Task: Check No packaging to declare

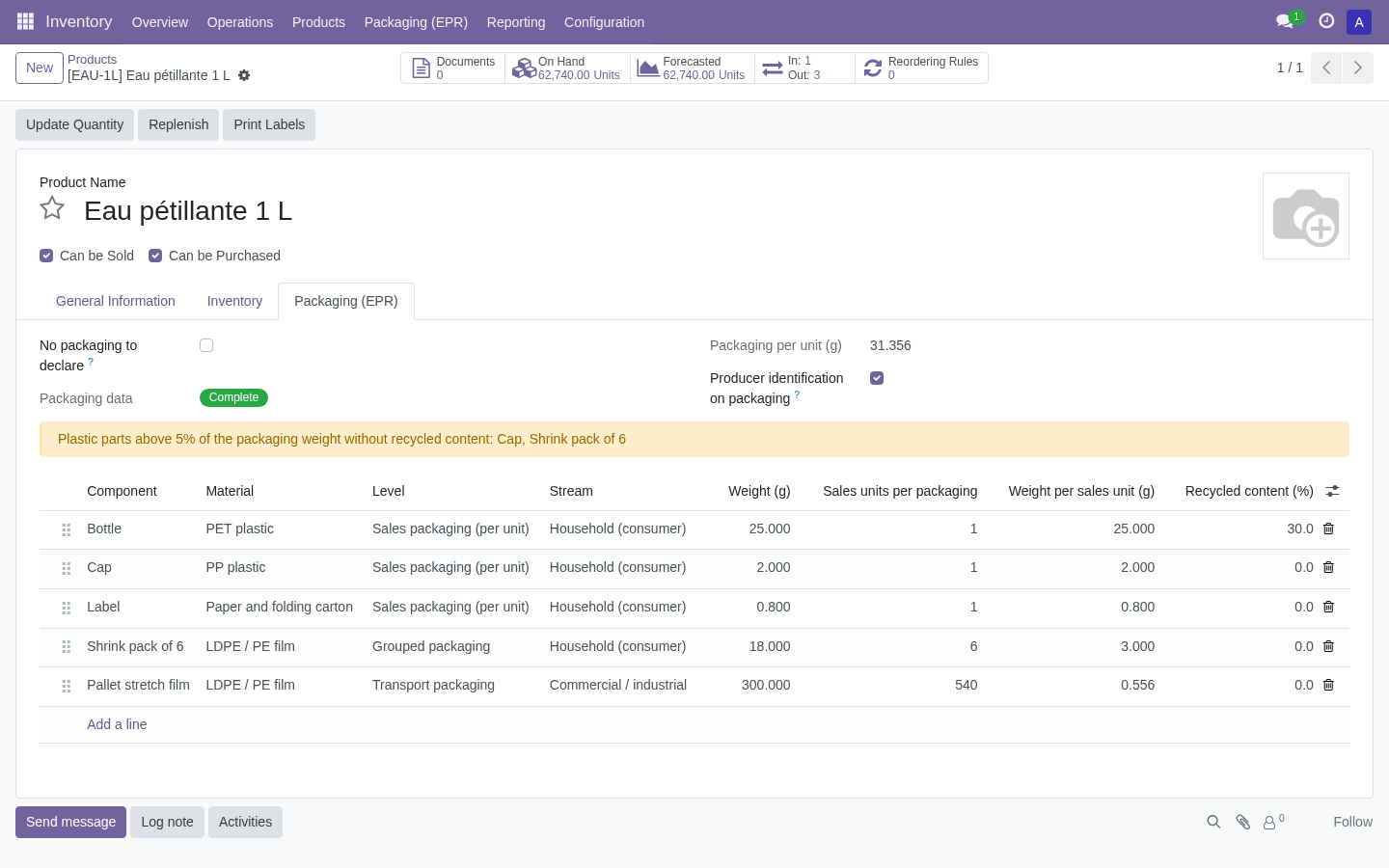Action: [206, 345]
